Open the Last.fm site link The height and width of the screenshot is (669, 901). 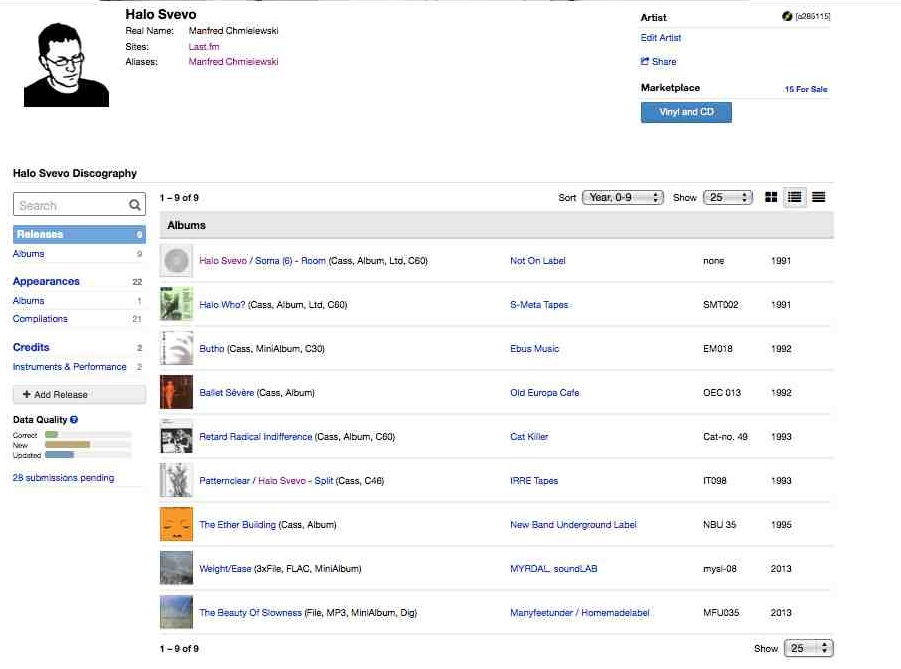(x=204, y=47)
